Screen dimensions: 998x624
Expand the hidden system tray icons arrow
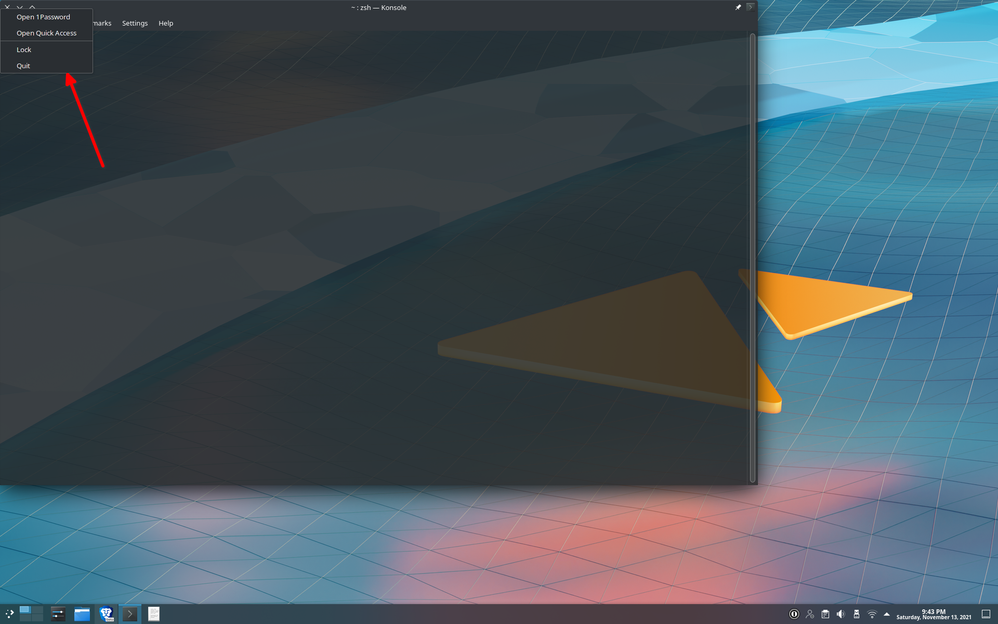click(886, 614)
